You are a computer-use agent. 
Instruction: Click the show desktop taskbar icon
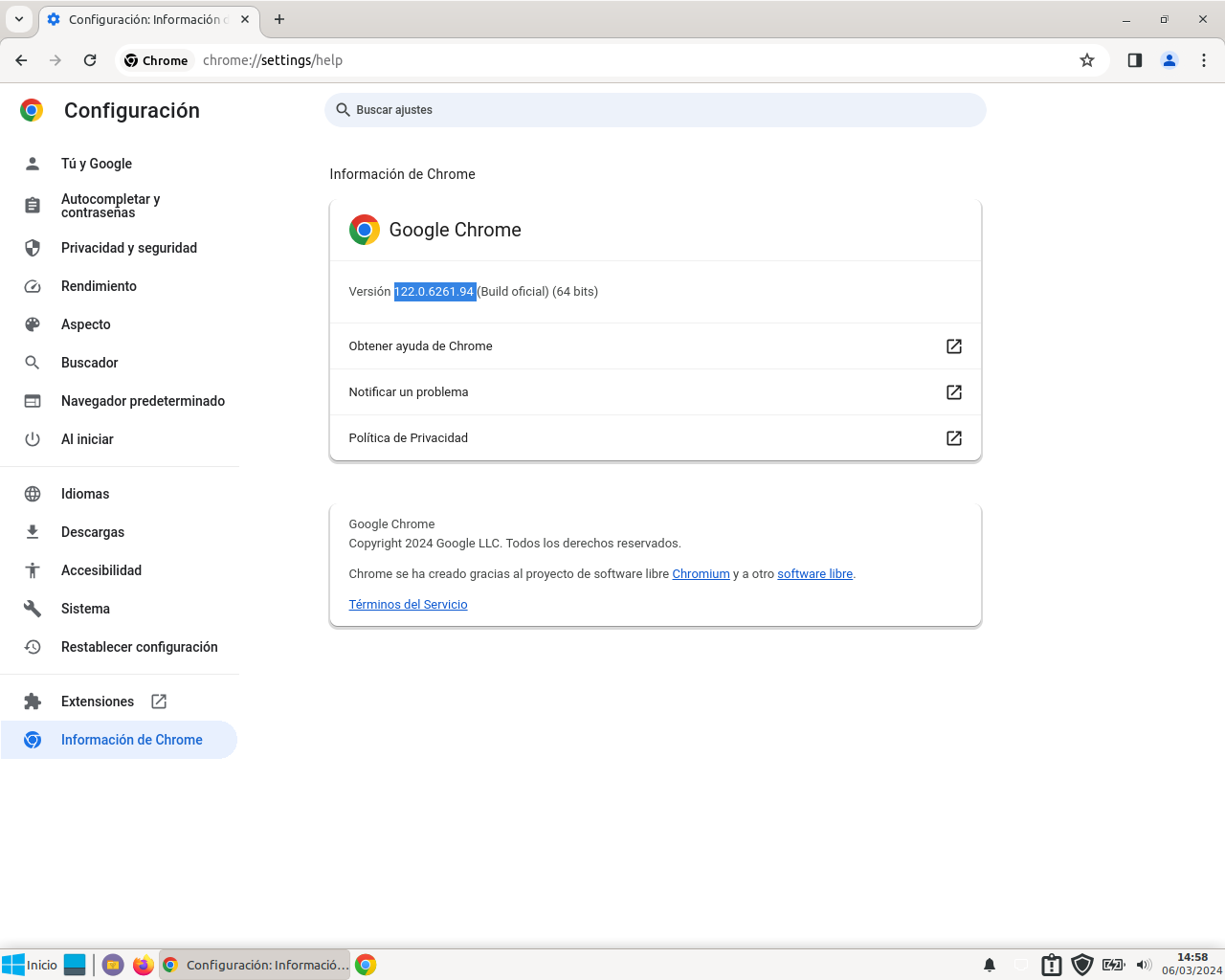point(75,965)
